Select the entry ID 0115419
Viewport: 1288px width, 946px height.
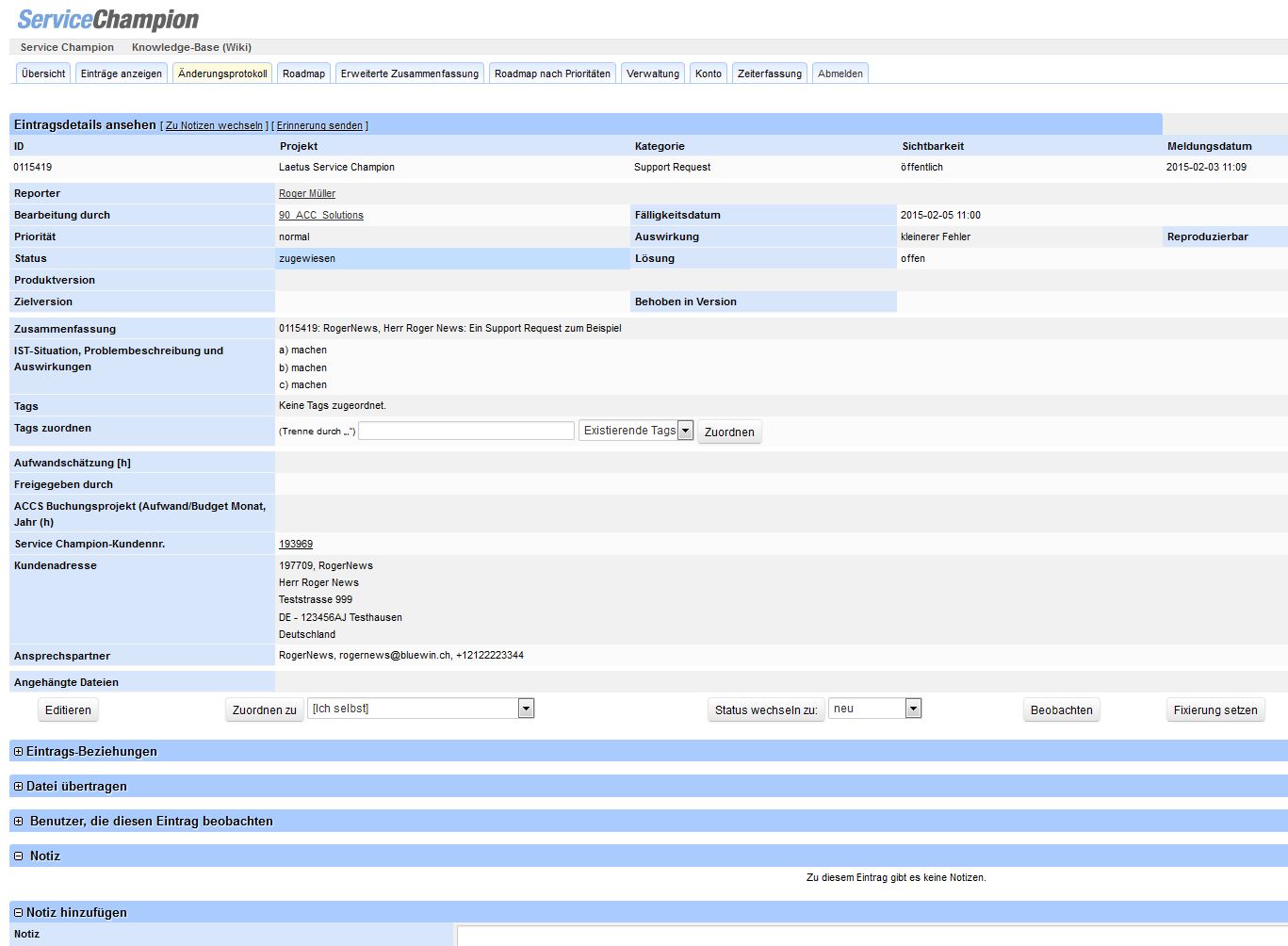33,167
